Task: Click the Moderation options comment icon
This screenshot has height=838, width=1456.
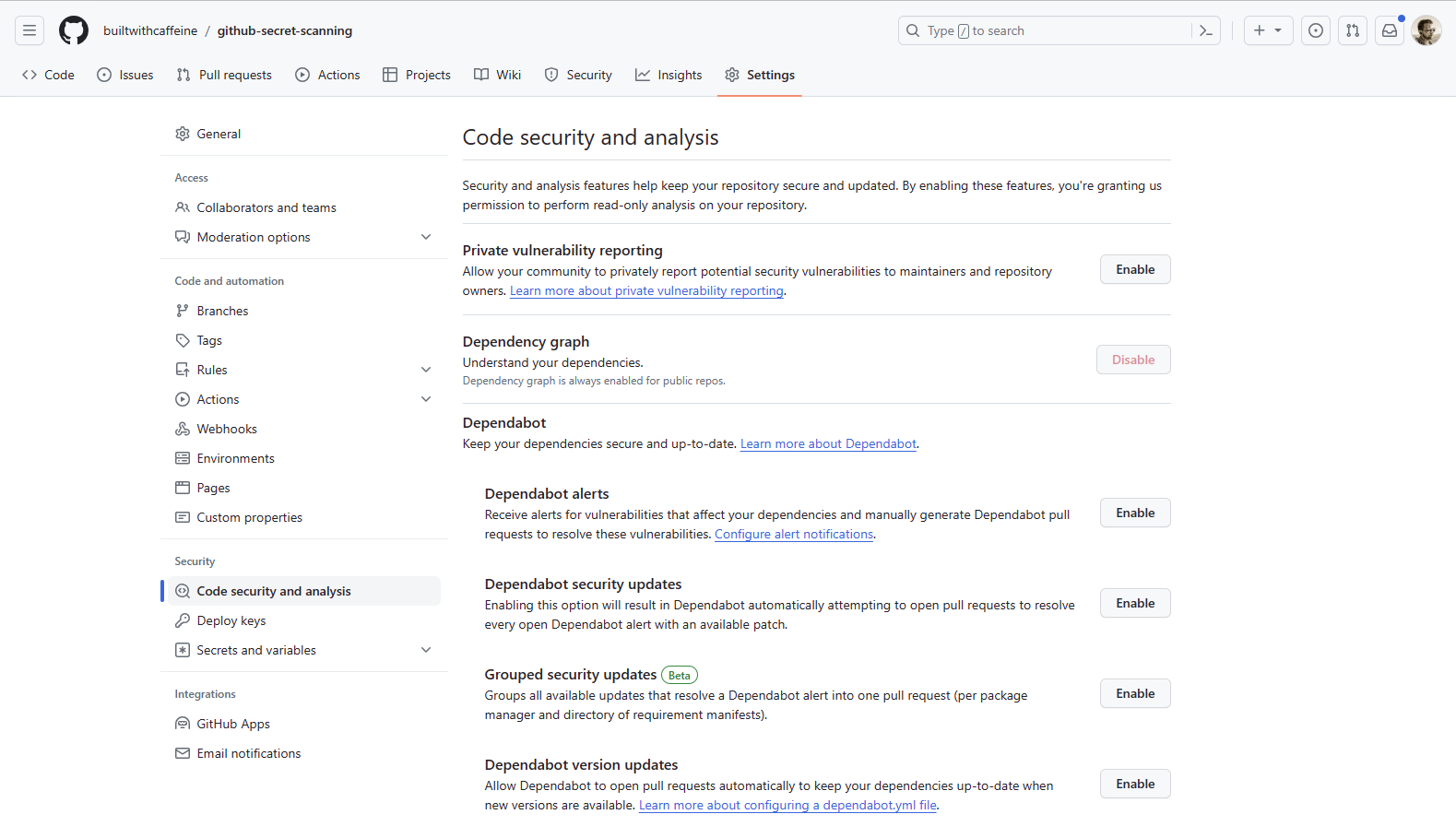Action: point(183,237)
